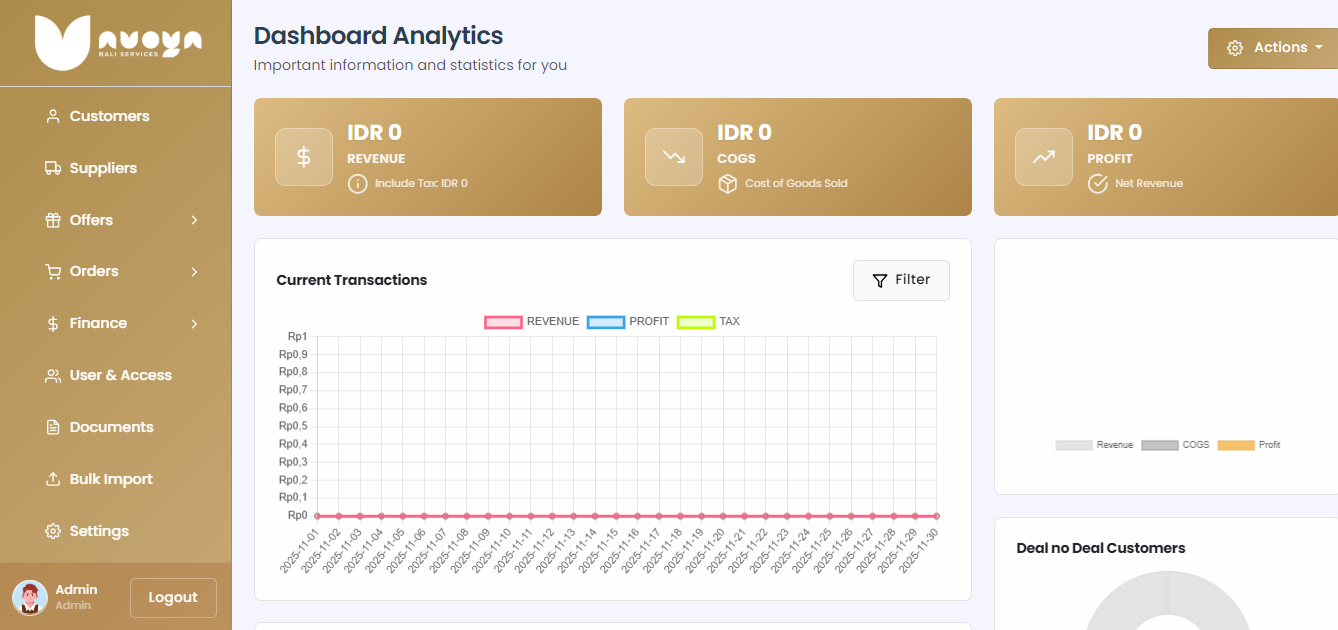The width and height of the screenshot is (1338, 630).
Task: Expand the Orders submenu chevron
Action: coord(194,272)
